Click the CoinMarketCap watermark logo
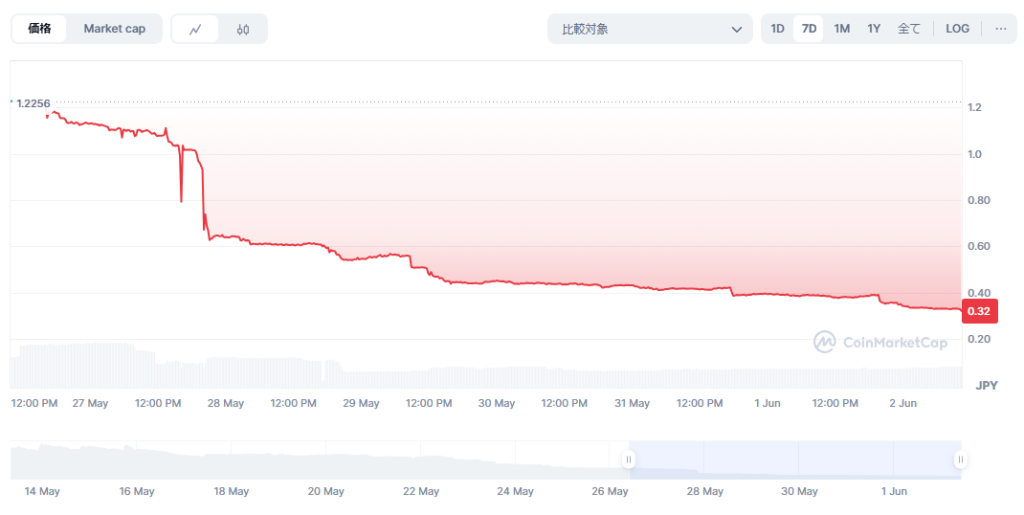This screenshot has height=515, width=1024. point(880,342)
